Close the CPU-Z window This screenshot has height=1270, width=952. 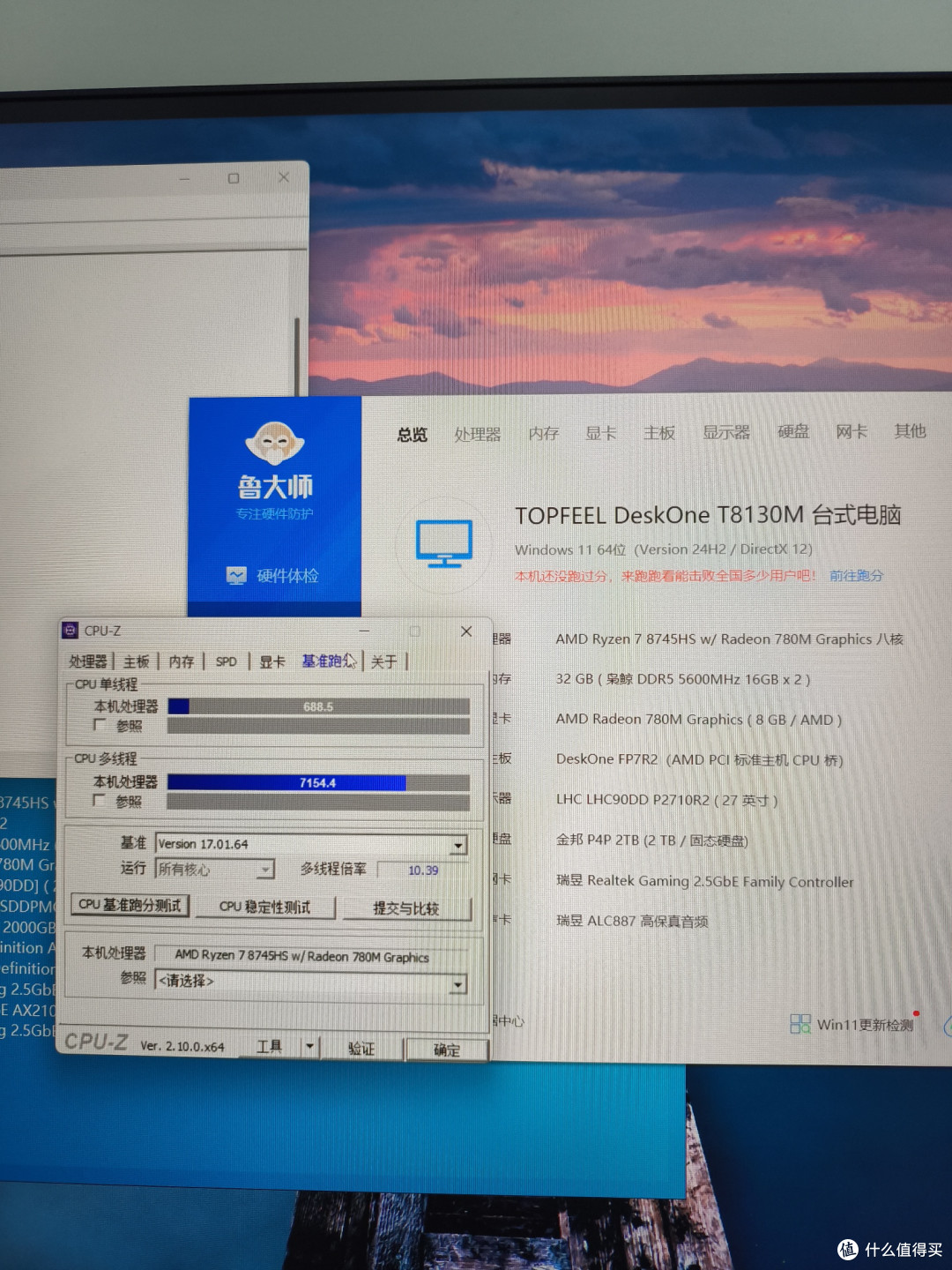(466, 631)
